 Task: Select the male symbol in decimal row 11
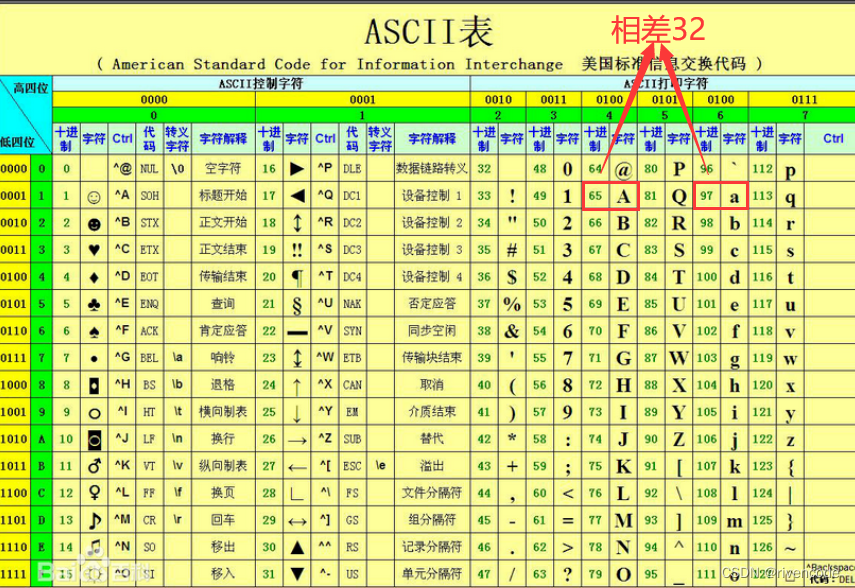tap(94, 466)
